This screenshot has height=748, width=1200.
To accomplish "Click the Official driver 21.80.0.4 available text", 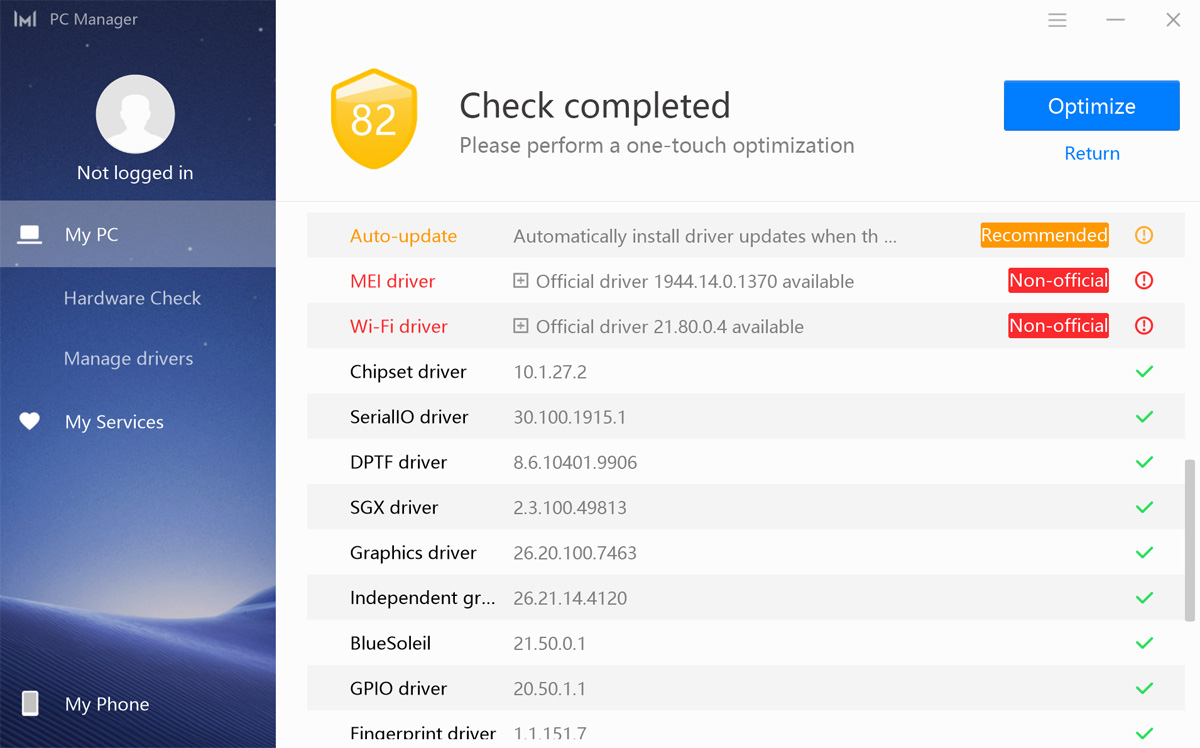I will click(x=670, y=326).
